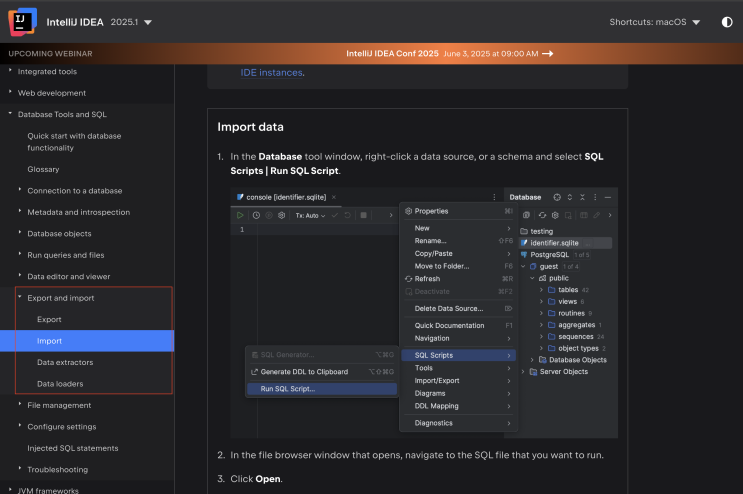The width and height of the screenshot is (743, 494).
Task: Click the IntelliJ IDEA logo icon
Action: (x=22, y=22)
